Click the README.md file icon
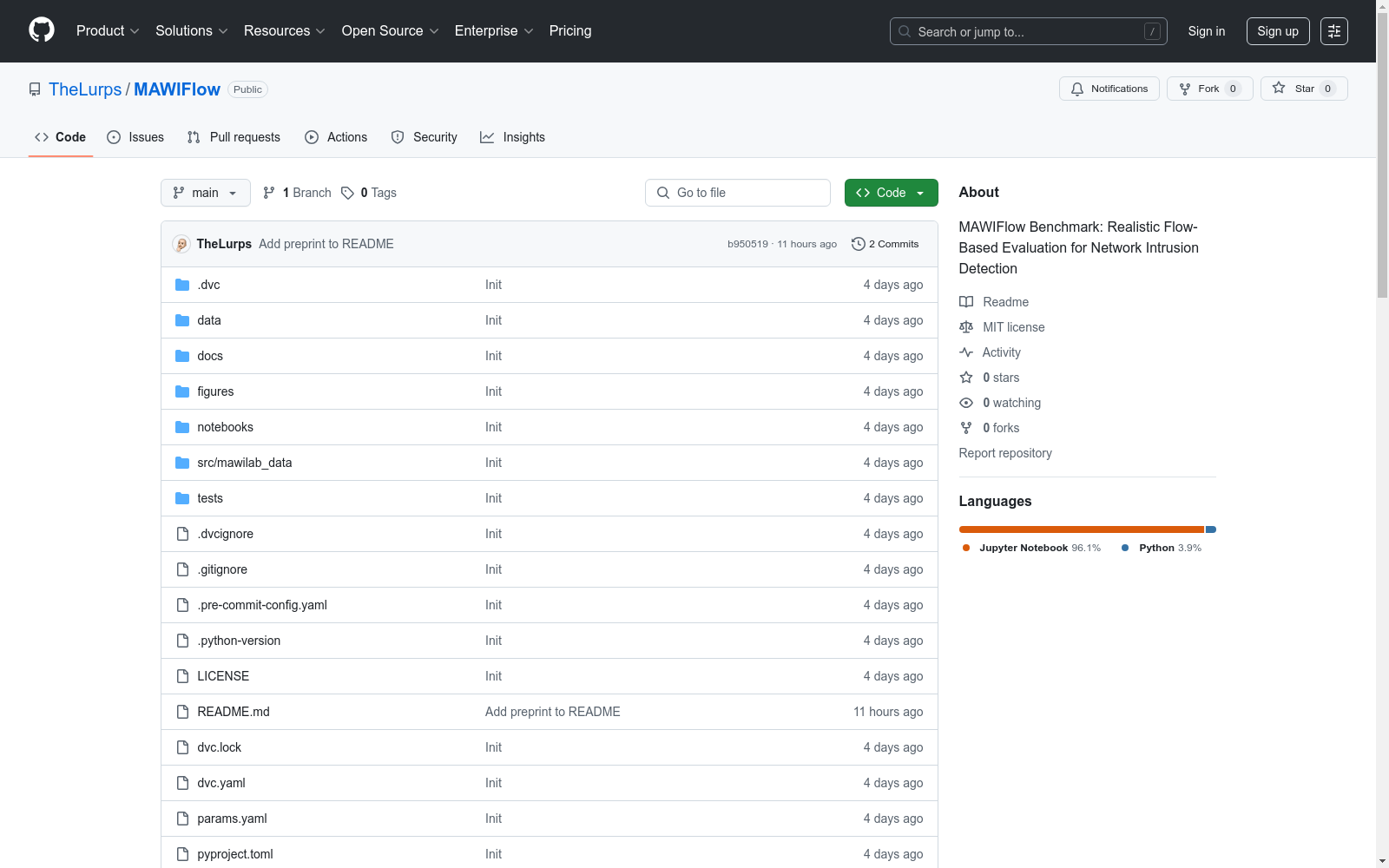 click(182, 712)
